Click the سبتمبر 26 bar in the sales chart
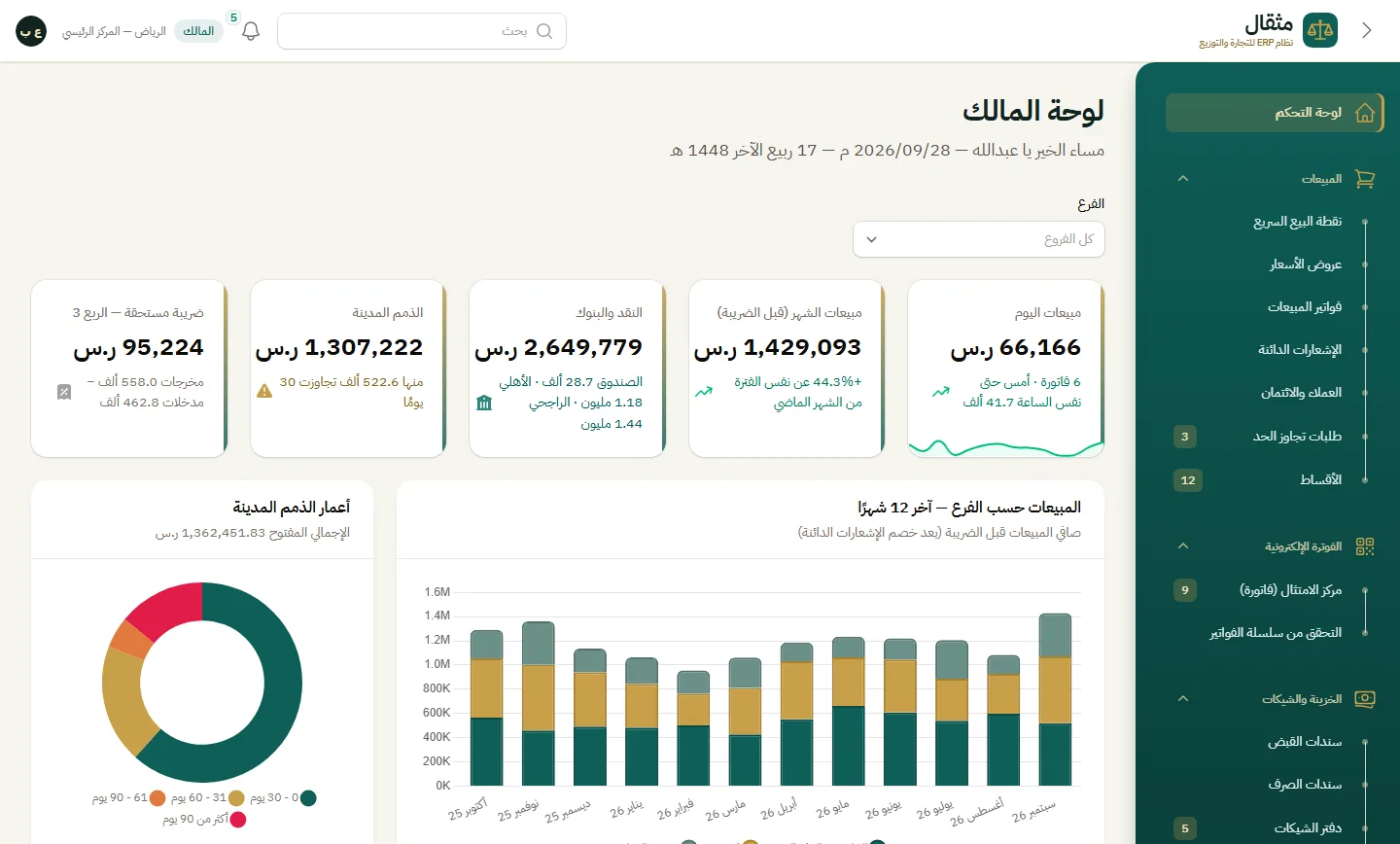The width and height of the screenshot is (1400, 844). pyautogui.click(x=1055, y=699)
